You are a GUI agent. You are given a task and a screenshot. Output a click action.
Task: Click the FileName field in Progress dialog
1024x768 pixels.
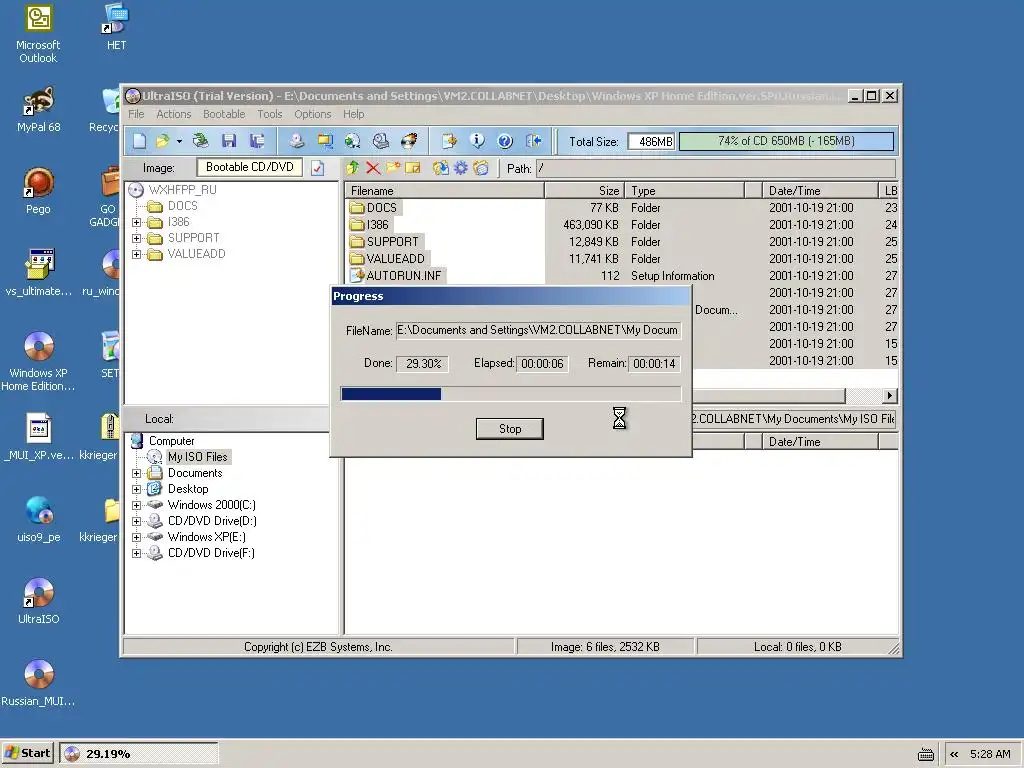coord(538,330)
